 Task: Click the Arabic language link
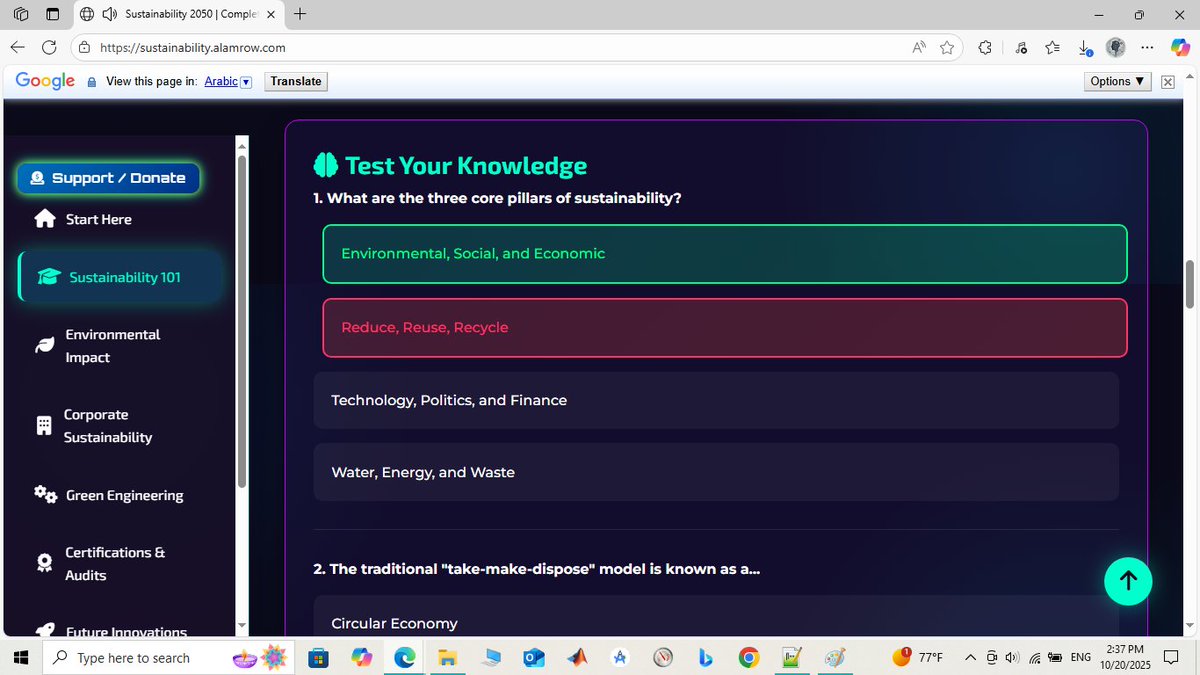[x=221, y=82]
